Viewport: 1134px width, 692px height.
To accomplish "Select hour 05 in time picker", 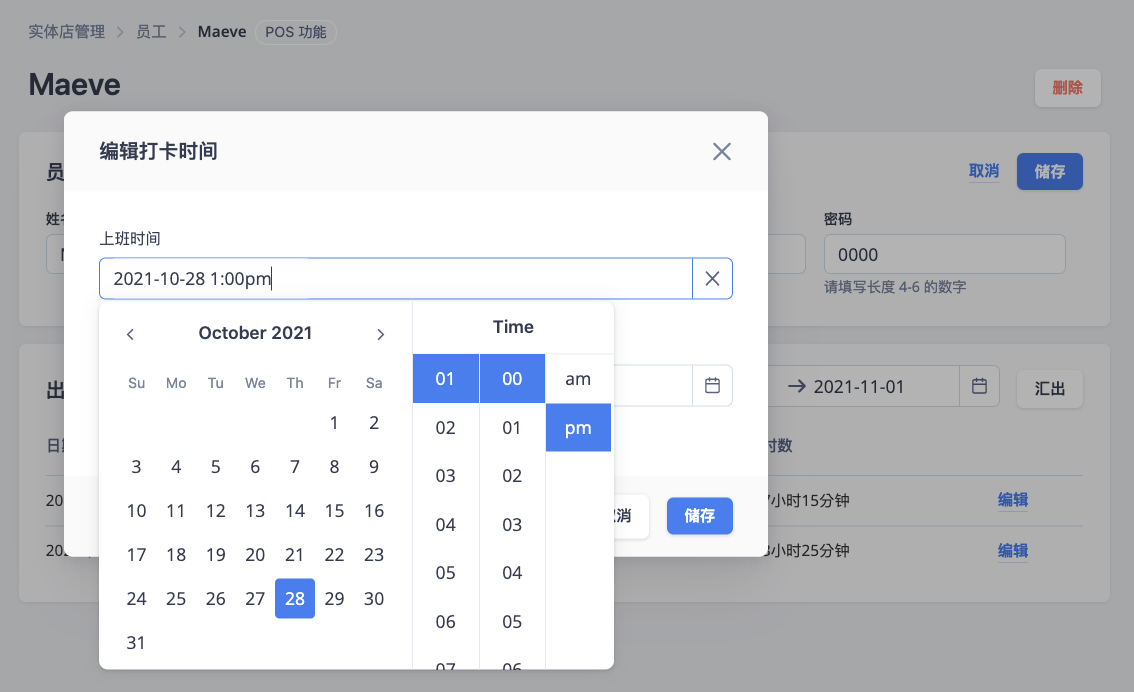I will 446,573.
